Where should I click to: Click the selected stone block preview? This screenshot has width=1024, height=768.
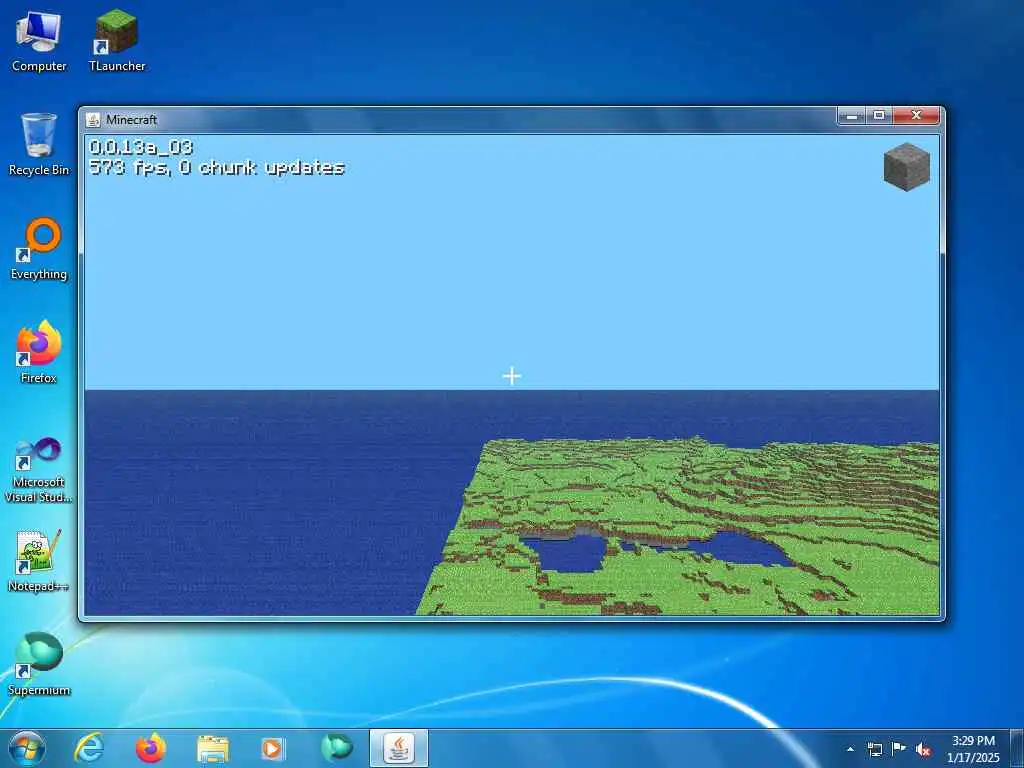click(906, 167)
